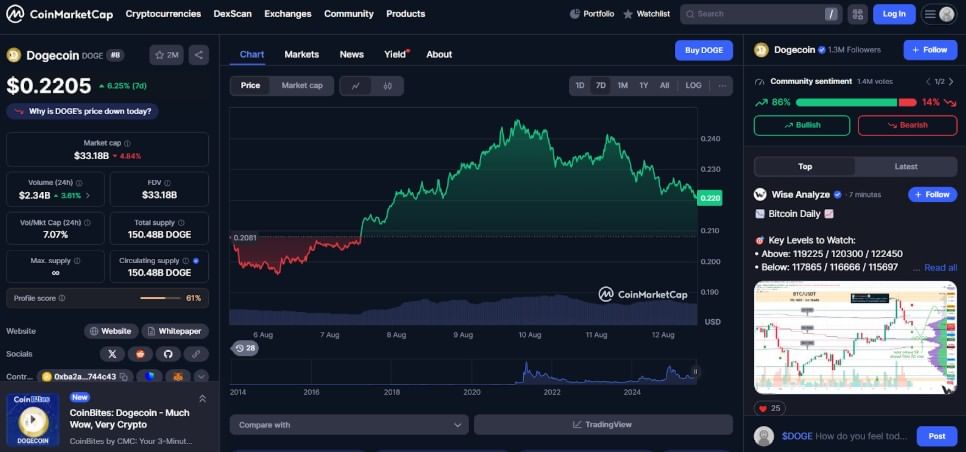Open Dogecoin Reddit social link
Image resolution: width=966 pixels, height=452 pixels.
tap(140, 354)
